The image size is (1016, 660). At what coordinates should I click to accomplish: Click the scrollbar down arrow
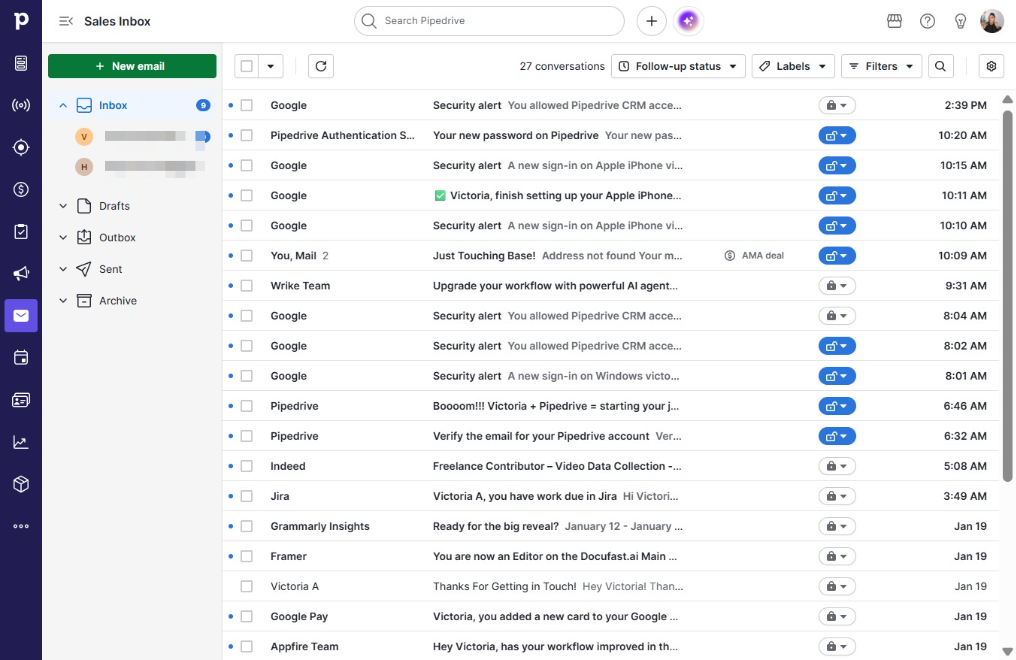[x=1007, y=652]
